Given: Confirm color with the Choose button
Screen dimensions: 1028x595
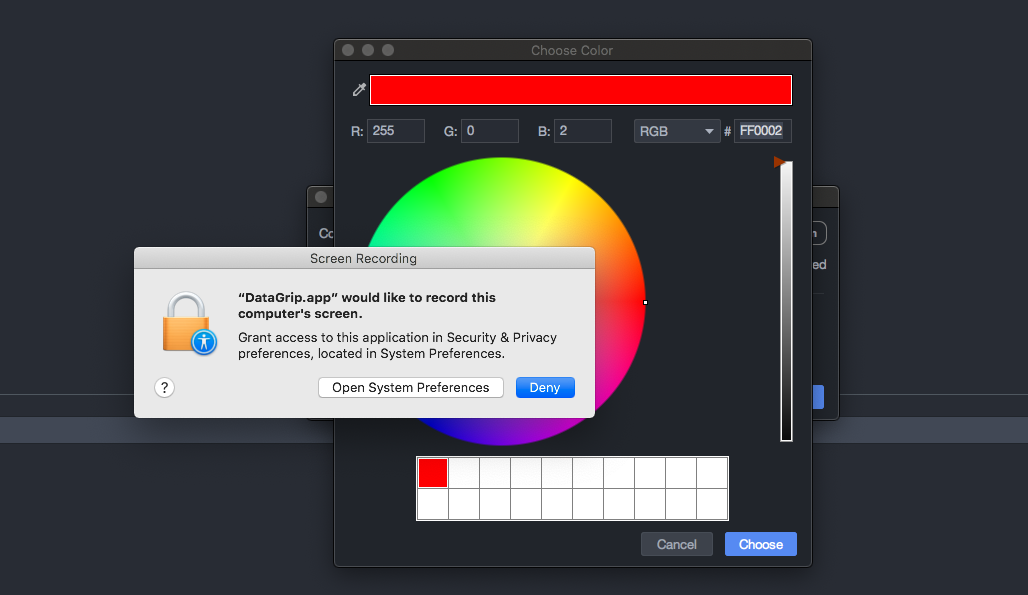Looking at the screenshot, I should (761, 544).
